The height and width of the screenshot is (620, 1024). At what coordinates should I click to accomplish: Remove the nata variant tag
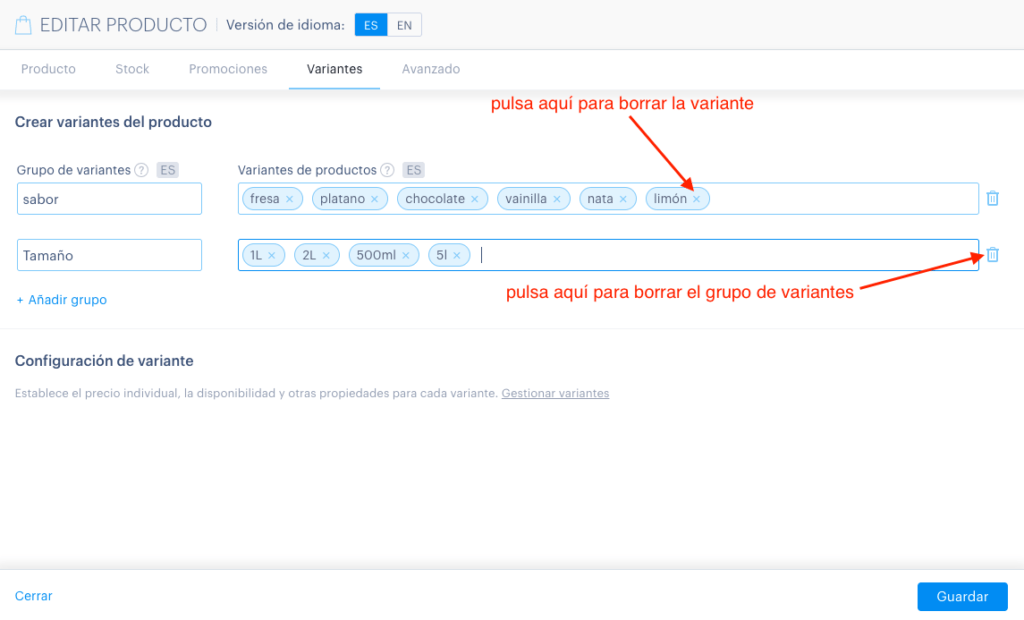pyautogui.click(x=623, y=199)
